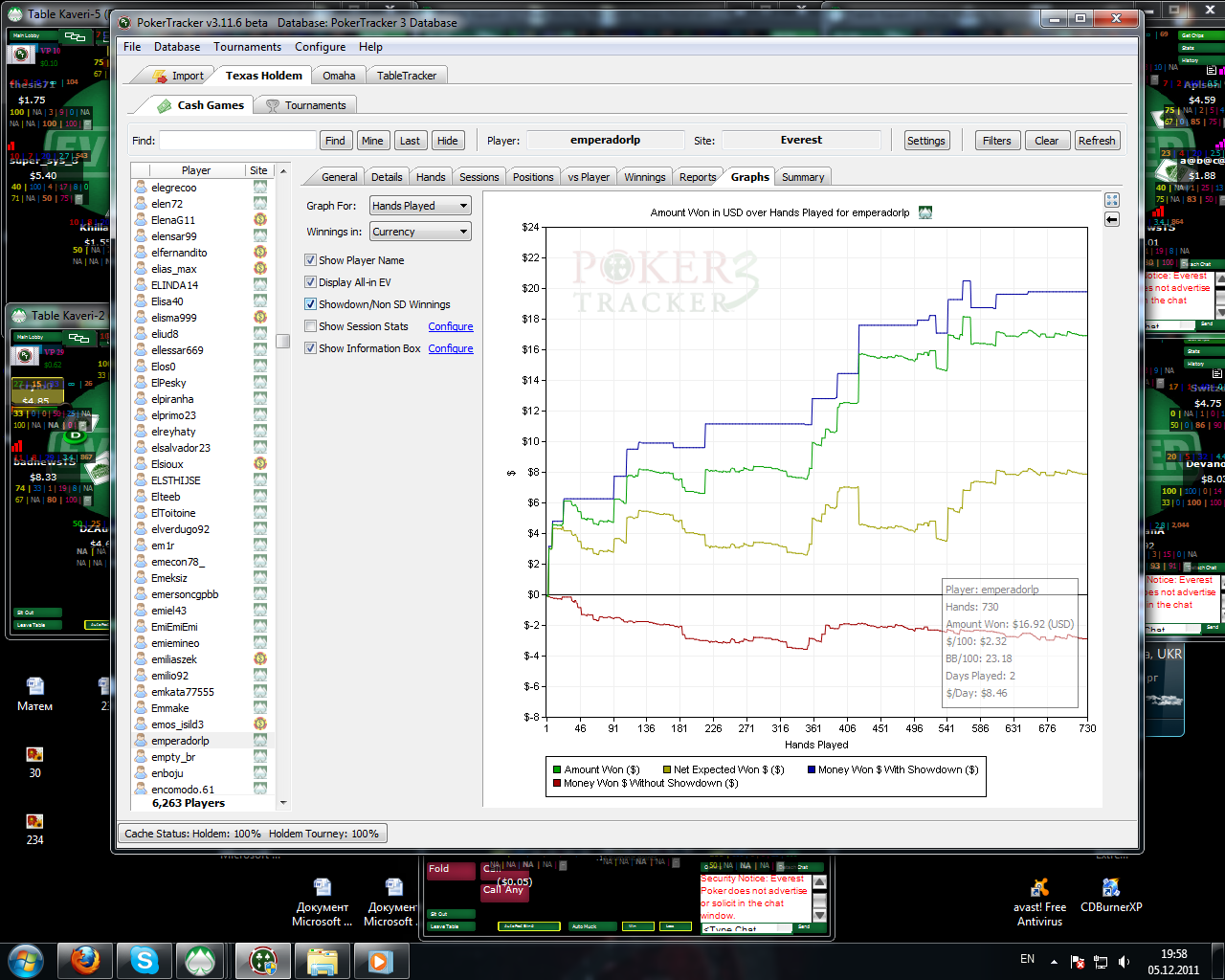Screen dimensions: 1225x980
Task: Click the Everest Poker taskbar icon
Action: (x=200, y=960)
